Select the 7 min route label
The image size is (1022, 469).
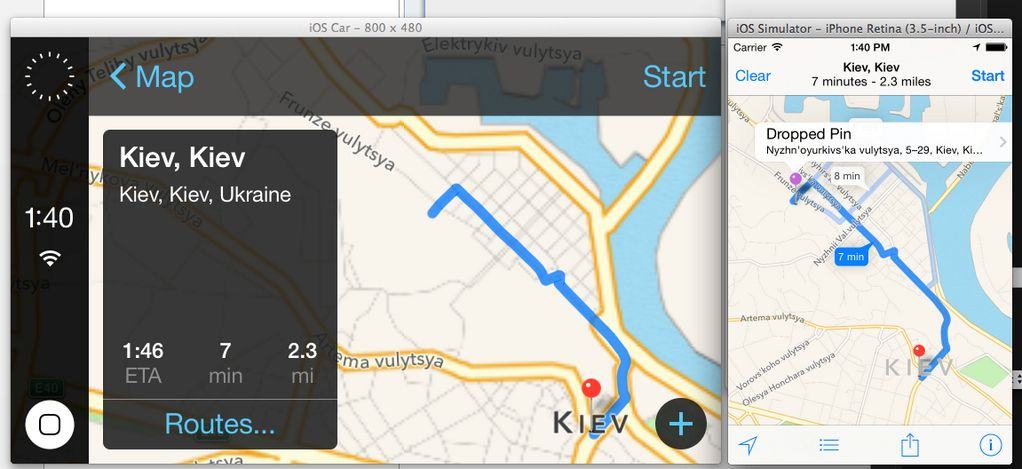click(851, 257)
